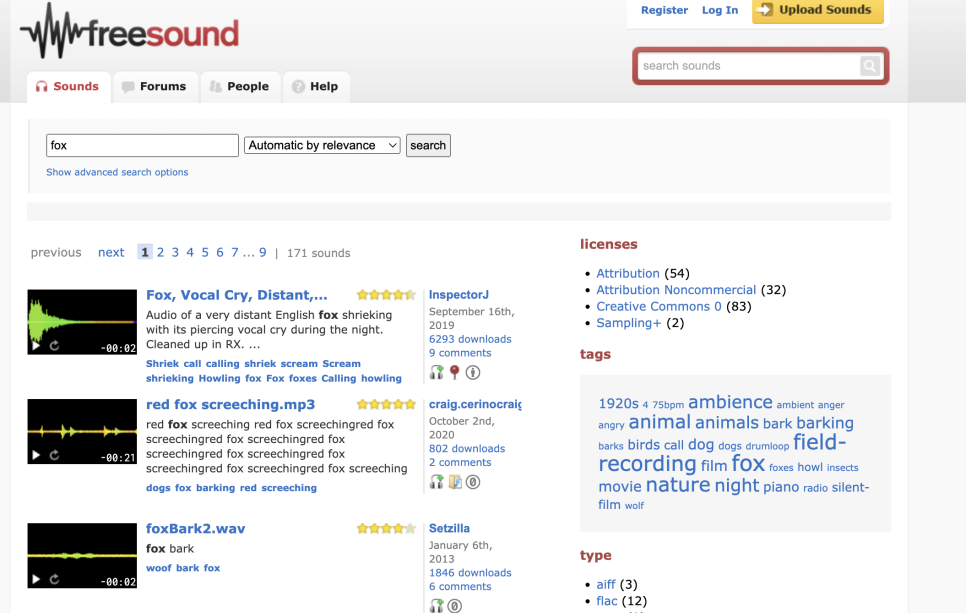Switch to the Sounds tab
Screen dimensions: 966x613
[x=68, y=86]
